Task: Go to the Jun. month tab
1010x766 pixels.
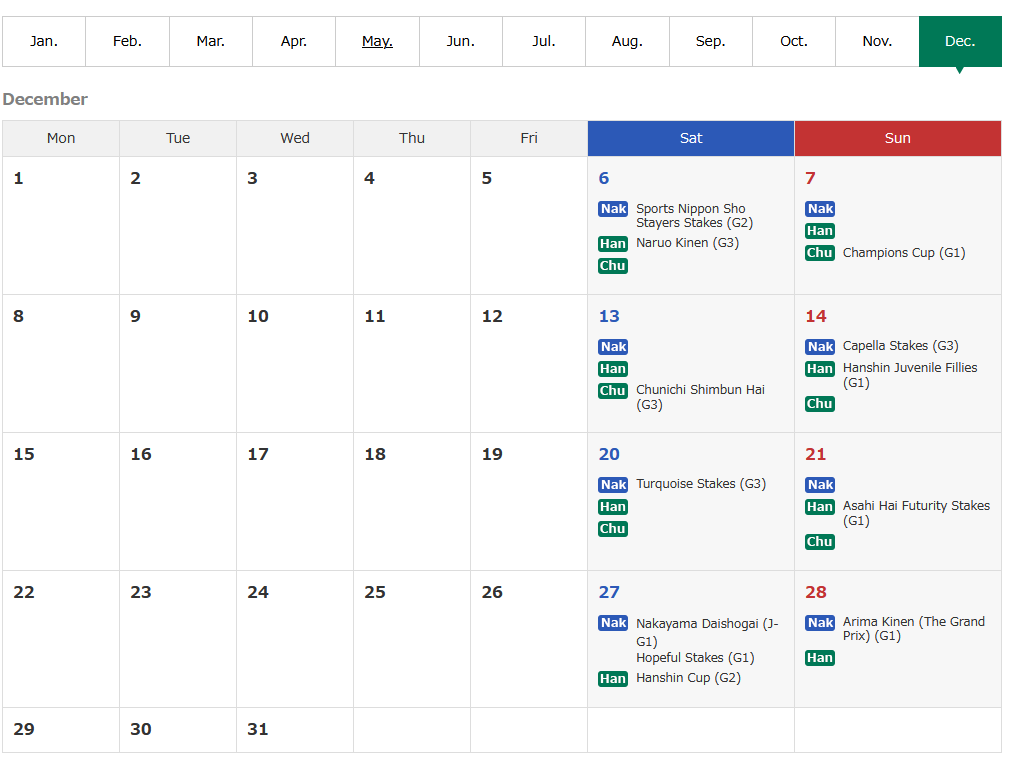Action: [461, 41]
